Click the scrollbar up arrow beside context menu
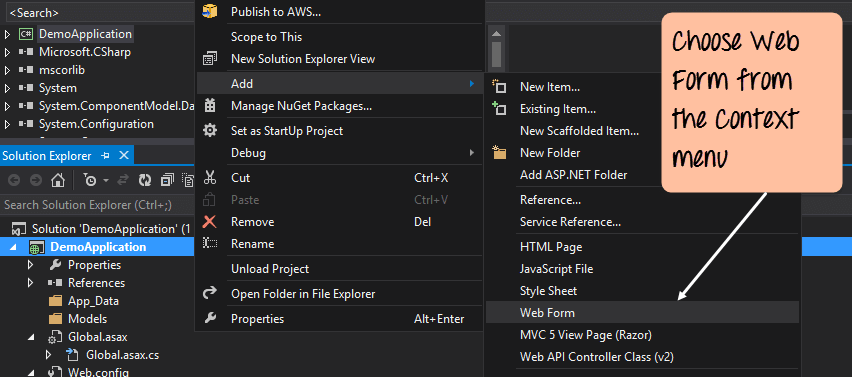This screenshot has width=852, height=377. pyautogui.click(x=496, y=34)
